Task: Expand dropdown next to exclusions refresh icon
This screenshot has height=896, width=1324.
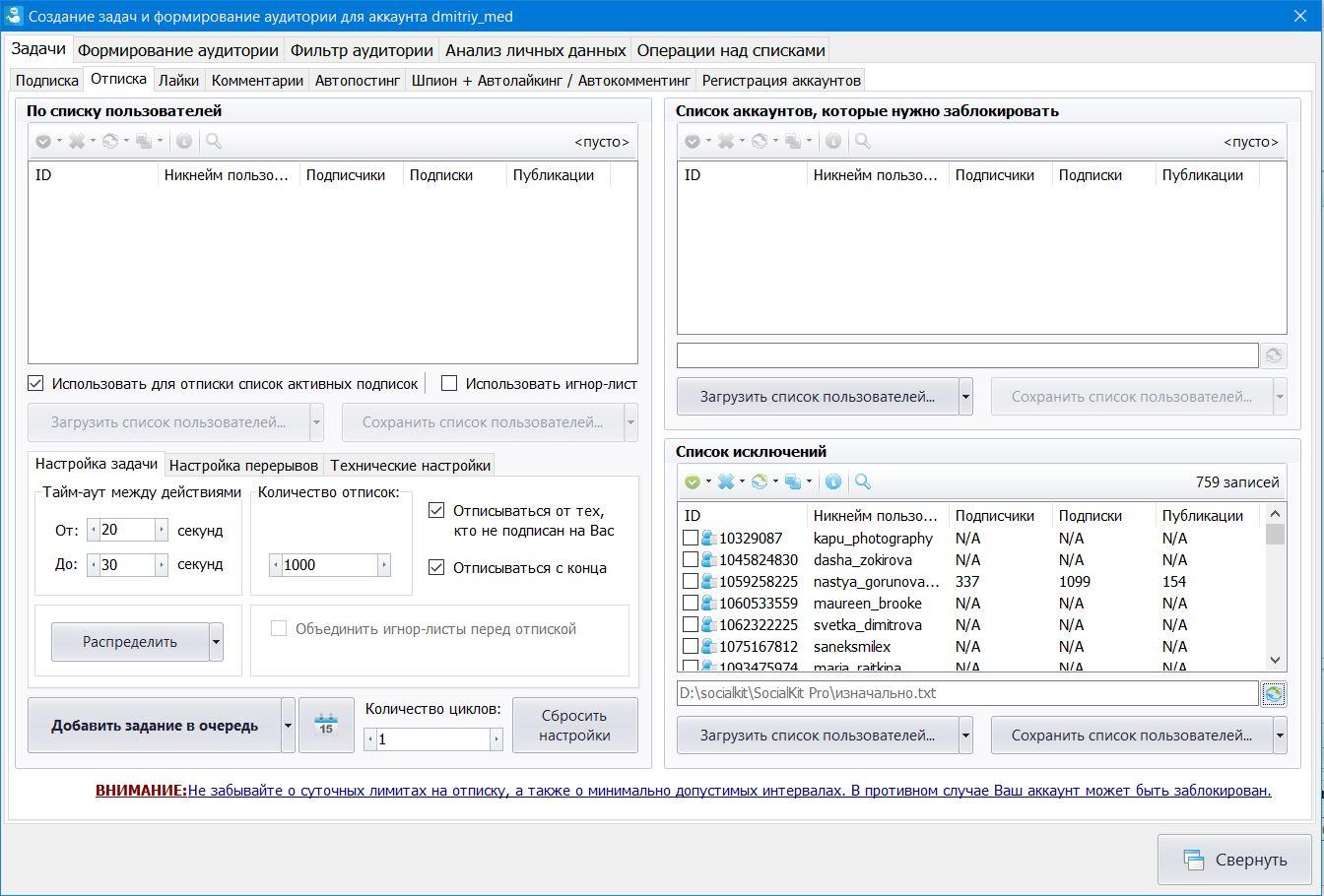Action: click(775, 481)
